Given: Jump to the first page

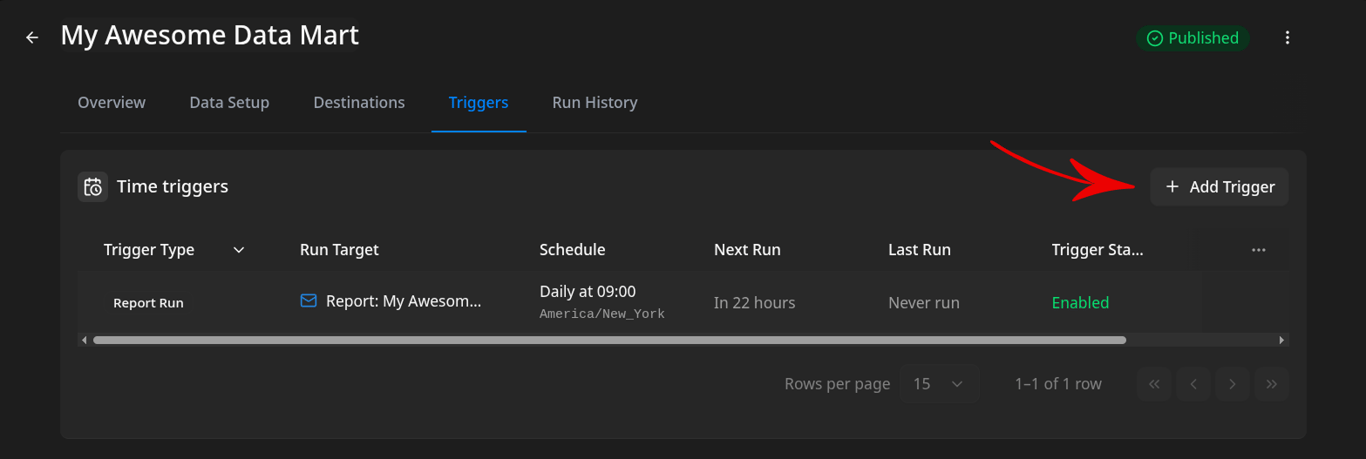Looking at the screenshot, I should [1154, 384].
